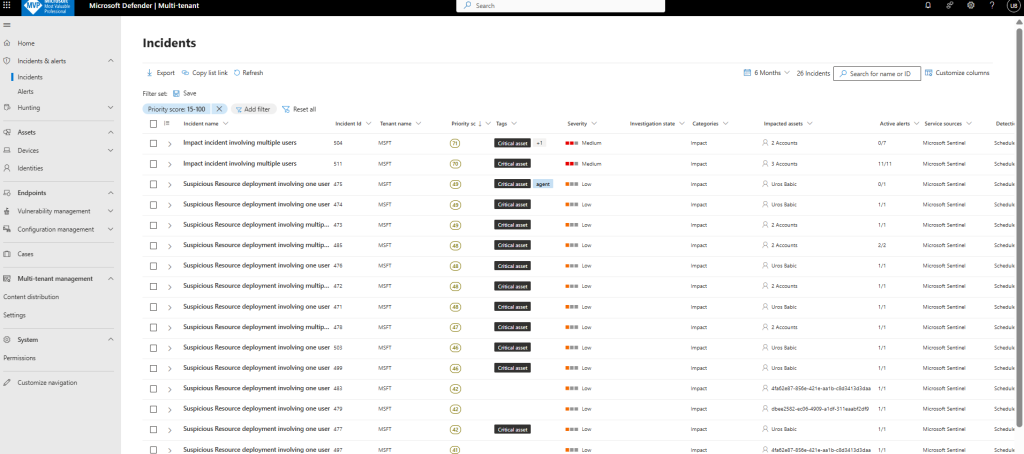The width and height of the screenshot is (1024, 454).
Task: Open the settings gear in header
Action: click(970, 6)
